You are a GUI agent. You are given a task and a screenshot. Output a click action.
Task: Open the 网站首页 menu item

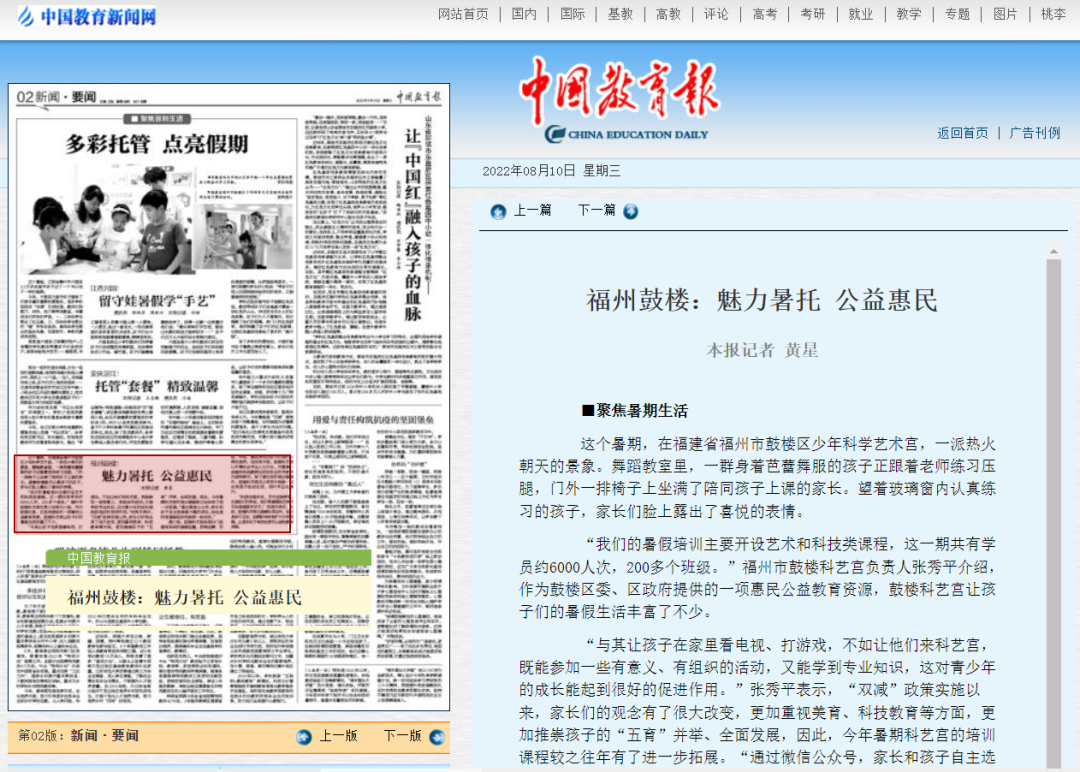[463, 14]
